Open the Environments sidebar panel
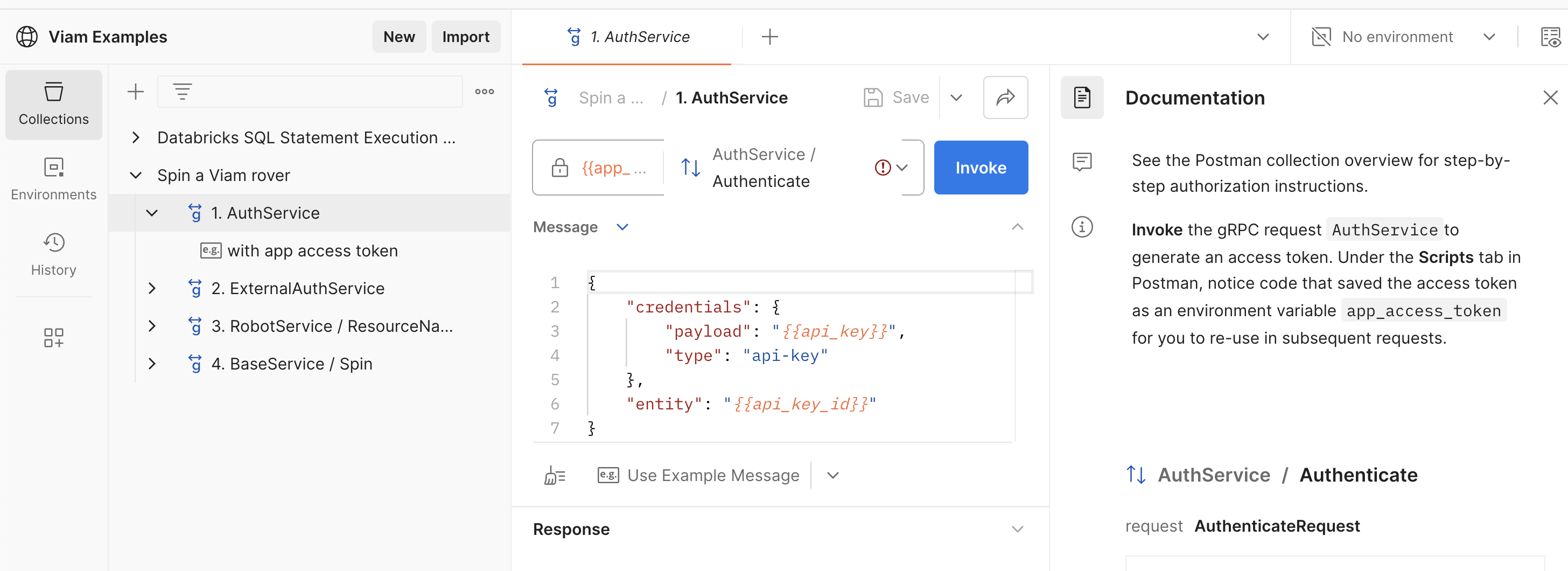The width and height of the screenshot is (1568, 571). (x=53, y=179)
